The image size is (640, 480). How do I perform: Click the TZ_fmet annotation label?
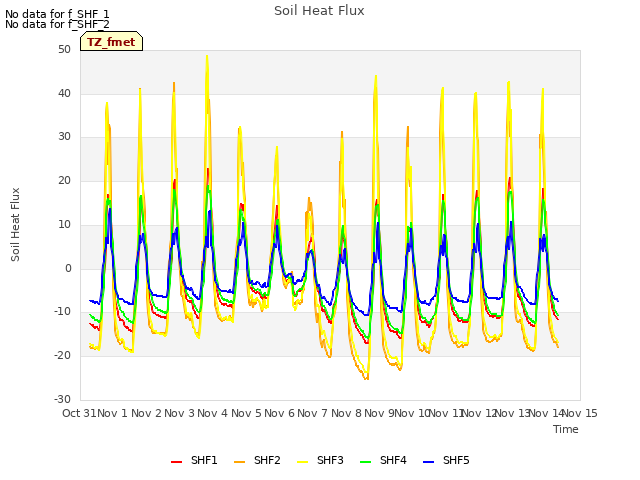(x=111, y=42)
